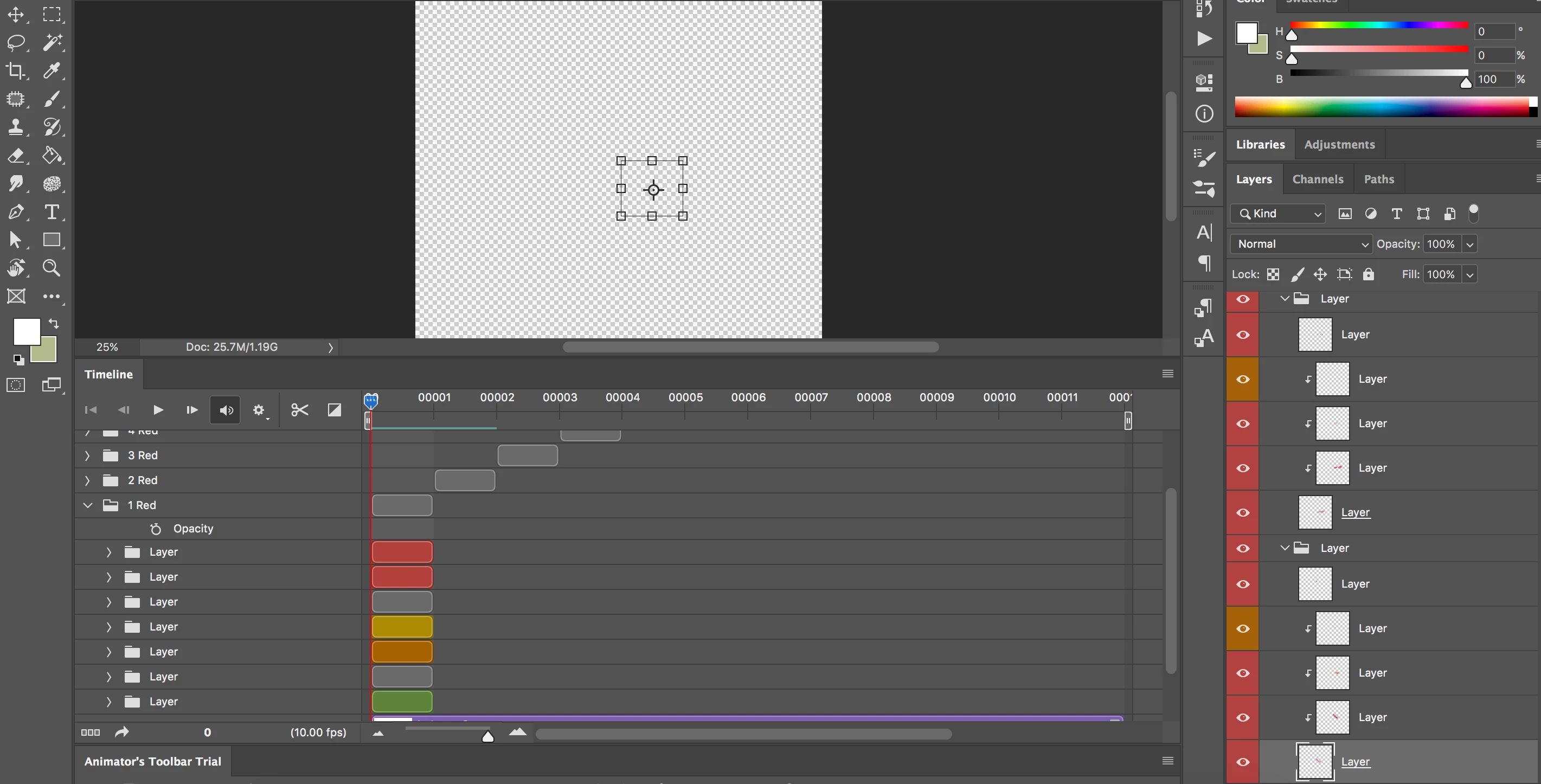The image size is (1541, 784).
Task: Toggle Opacity keyframe stopwatch
Action: point(156,529)
